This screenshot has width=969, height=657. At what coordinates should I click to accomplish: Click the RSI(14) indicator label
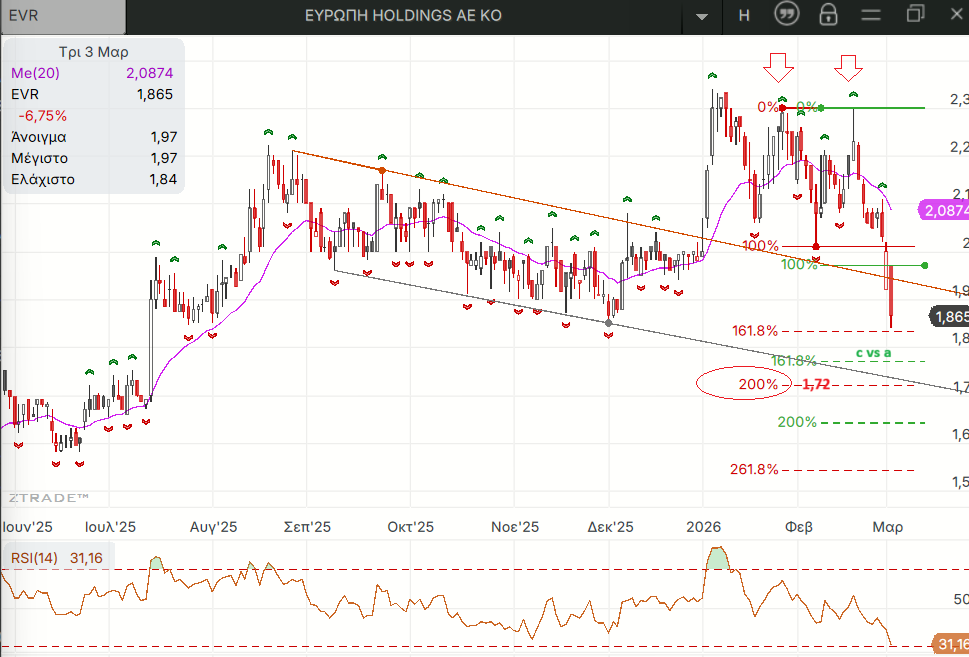coord(33,557)
